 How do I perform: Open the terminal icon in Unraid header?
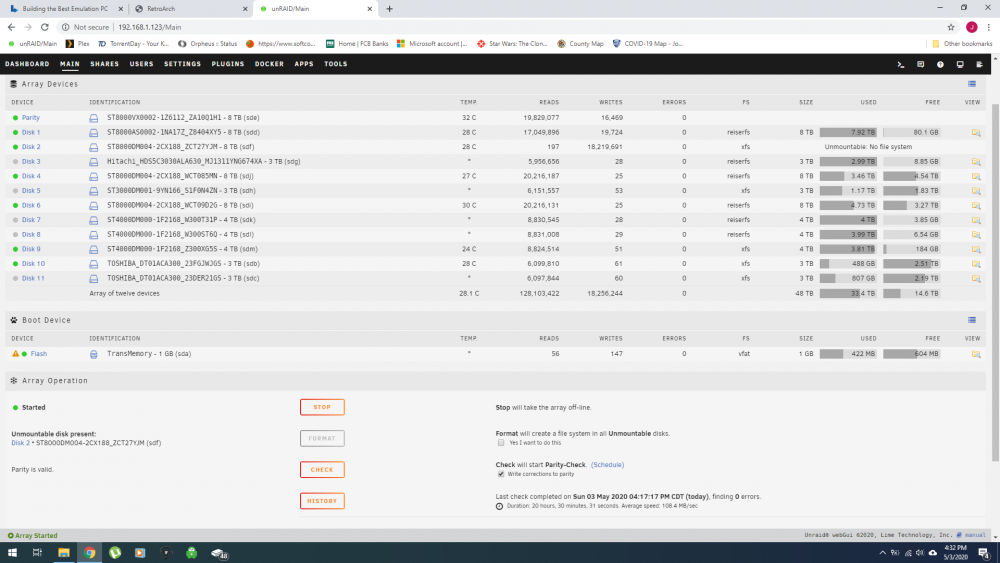click(x=901, y=64)
